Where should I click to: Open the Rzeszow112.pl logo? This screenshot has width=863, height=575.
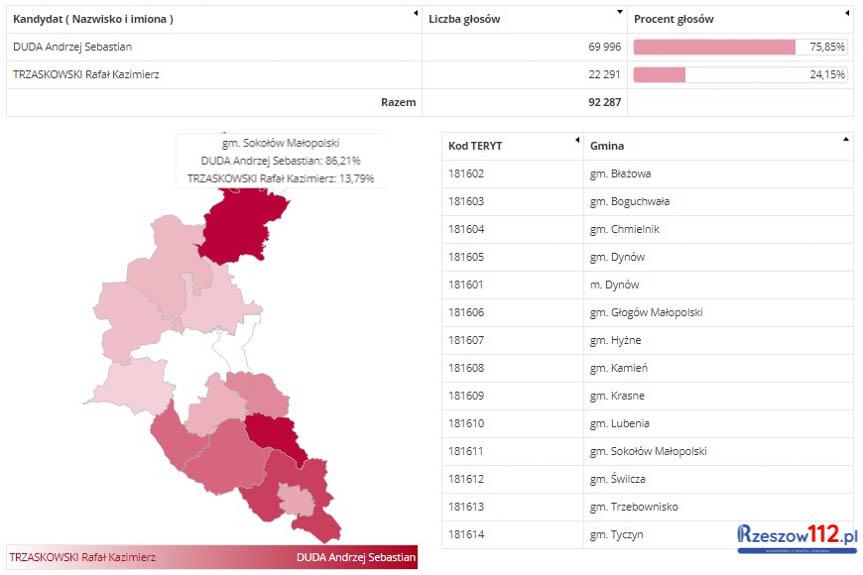point(797,538)
